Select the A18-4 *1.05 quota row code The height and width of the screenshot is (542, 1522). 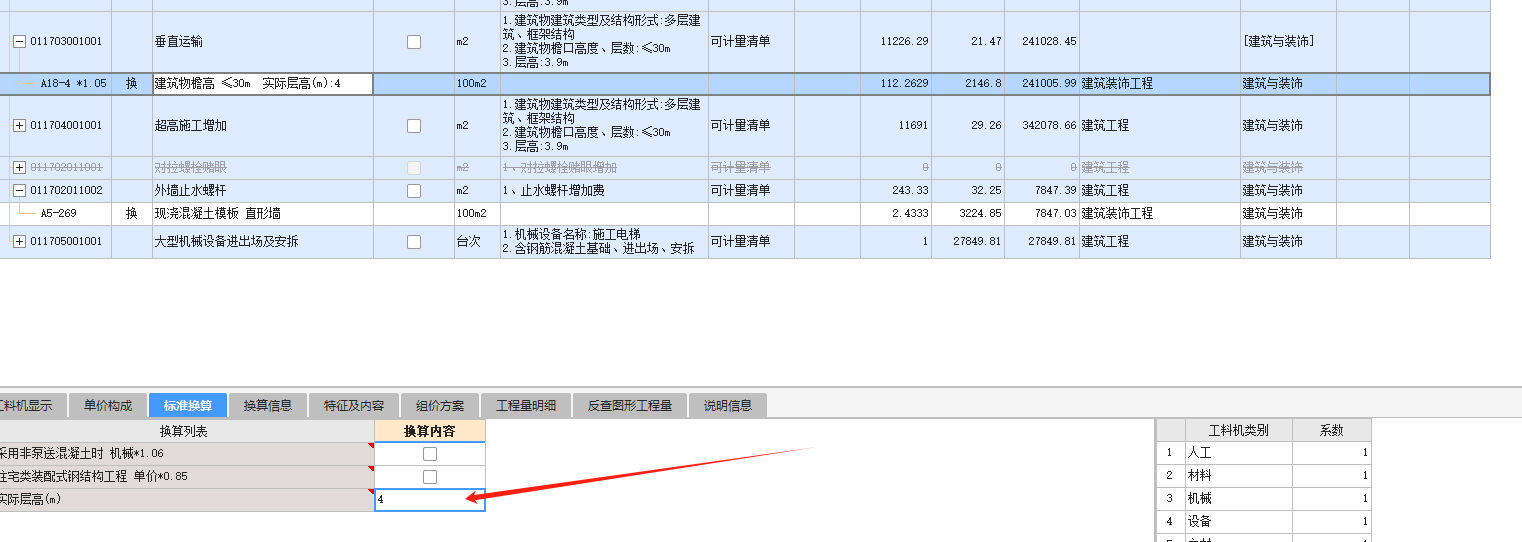72,84
